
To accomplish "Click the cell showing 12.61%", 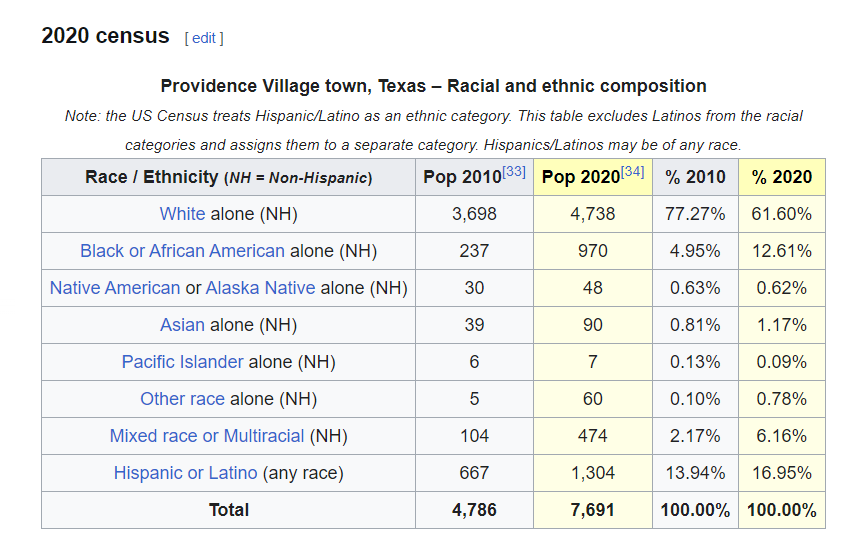I will tap(782, 251).
